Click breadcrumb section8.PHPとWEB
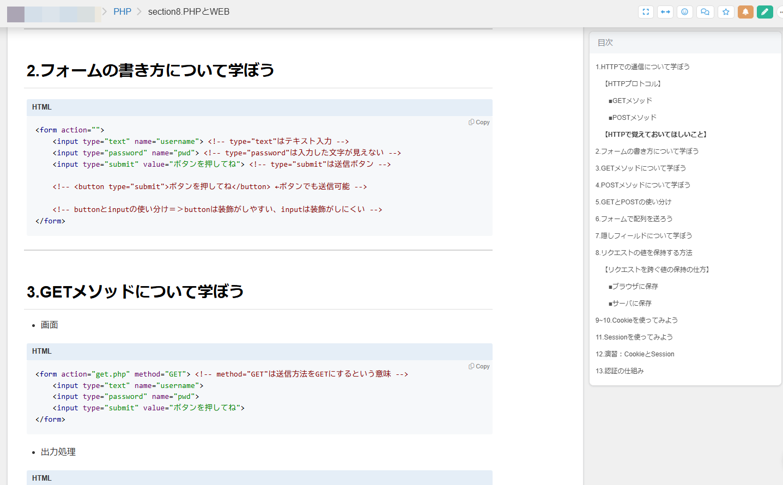The width and height of the screenshot is (783, 485). [x=189, y=12]
